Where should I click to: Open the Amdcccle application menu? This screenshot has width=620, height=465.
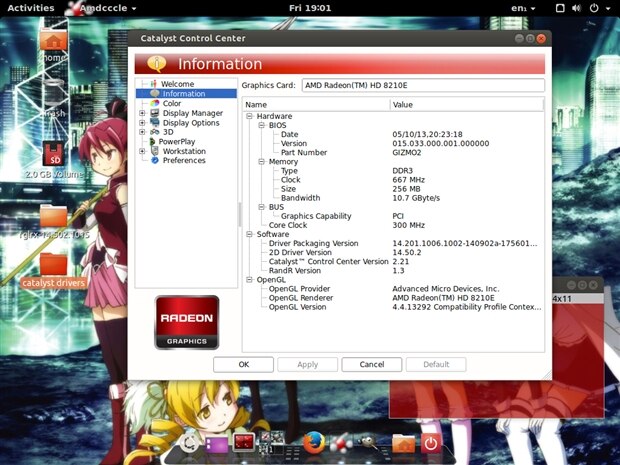100,8
